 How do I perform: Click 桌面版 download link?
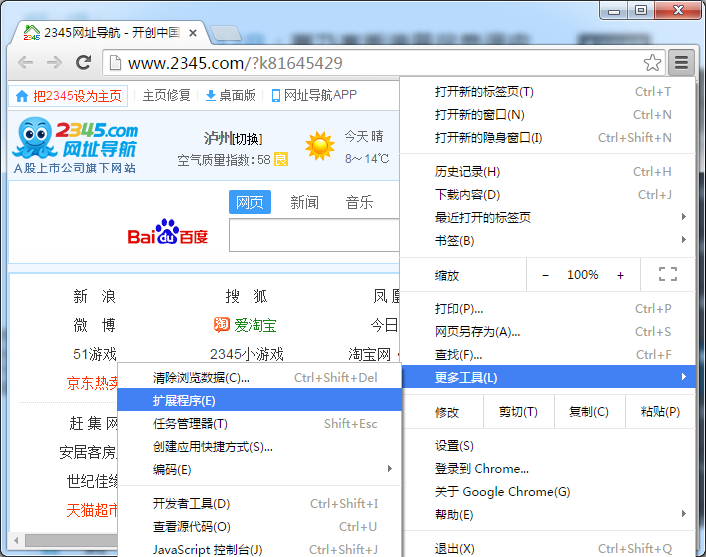point(230,95)
